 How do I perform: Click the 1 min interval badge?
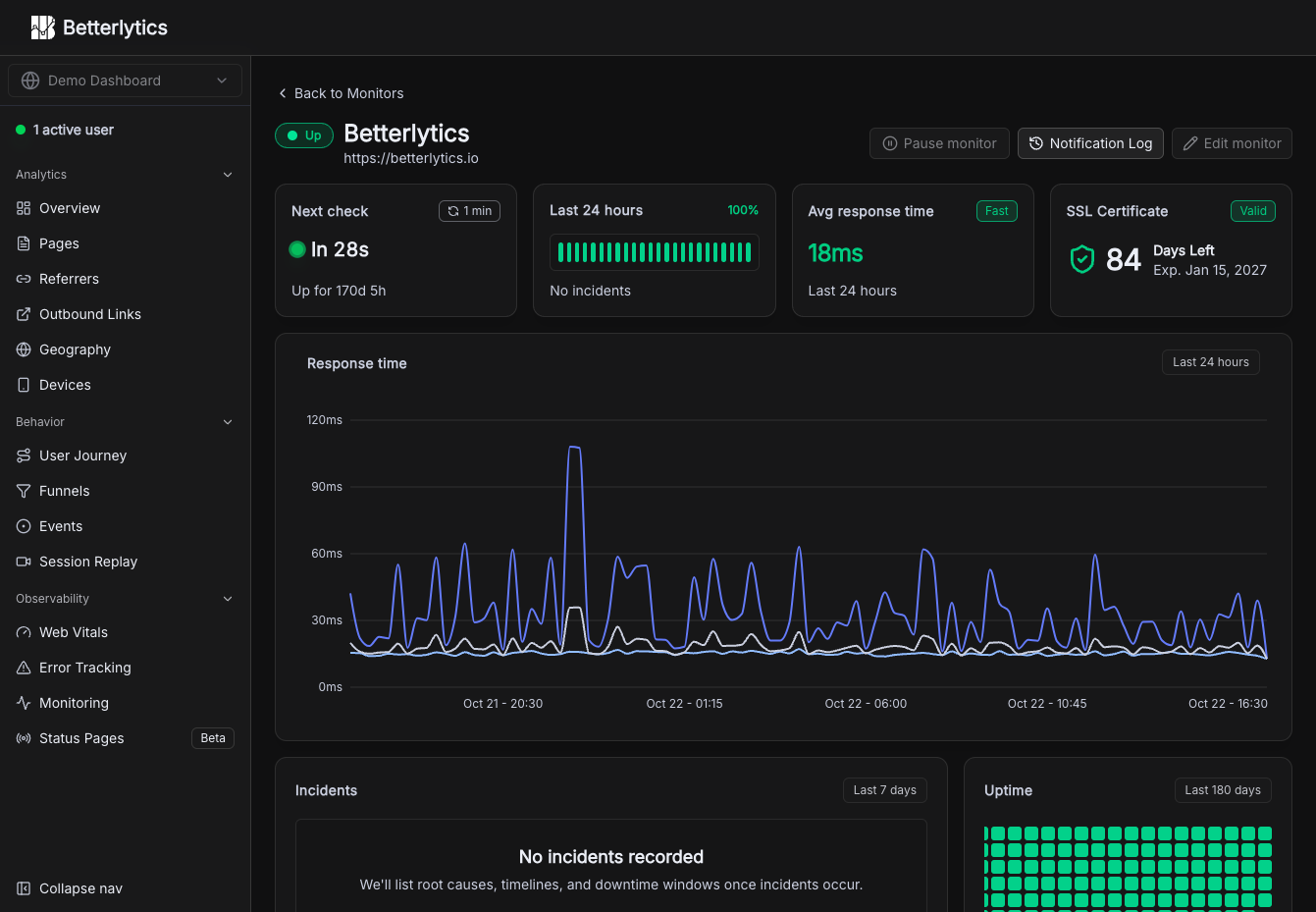pos(469,211)
